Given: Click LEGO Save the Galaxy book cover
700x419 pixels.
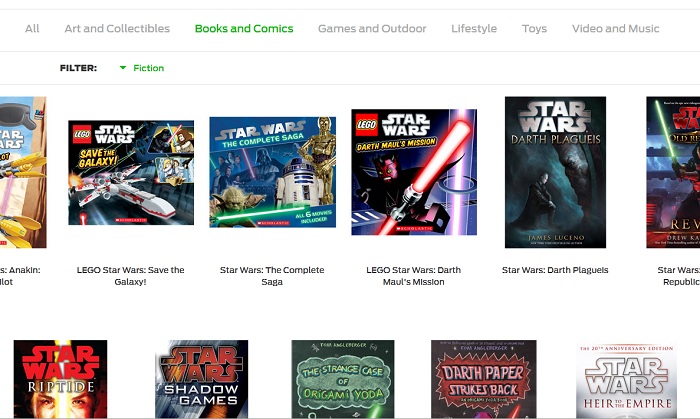Looking at the screenshot, I should tap(131, 173).
